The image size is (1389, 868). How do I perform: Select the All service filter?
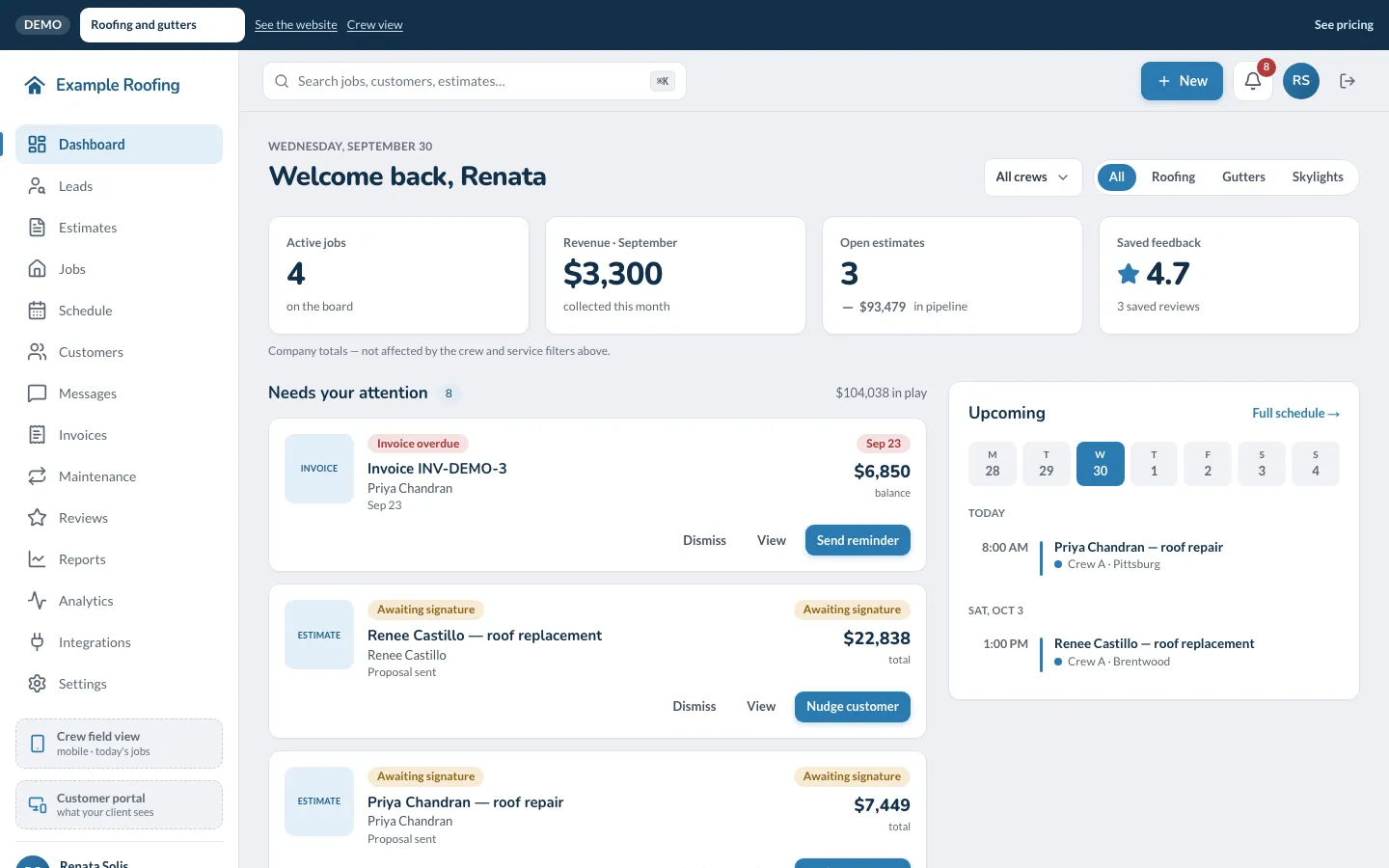(1117, 177)
